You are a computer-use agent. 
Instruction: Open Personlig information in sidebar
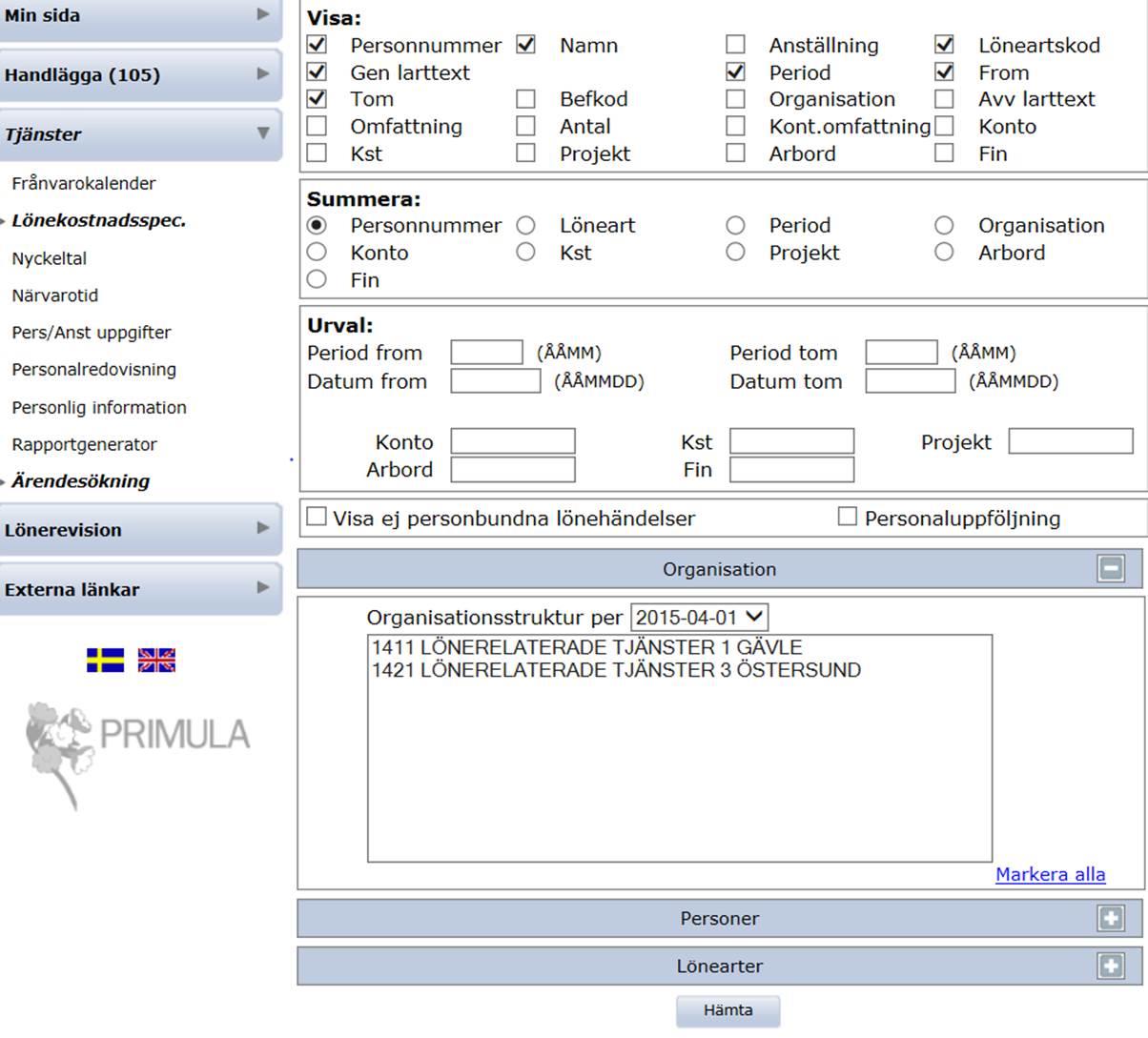point(99,408)
